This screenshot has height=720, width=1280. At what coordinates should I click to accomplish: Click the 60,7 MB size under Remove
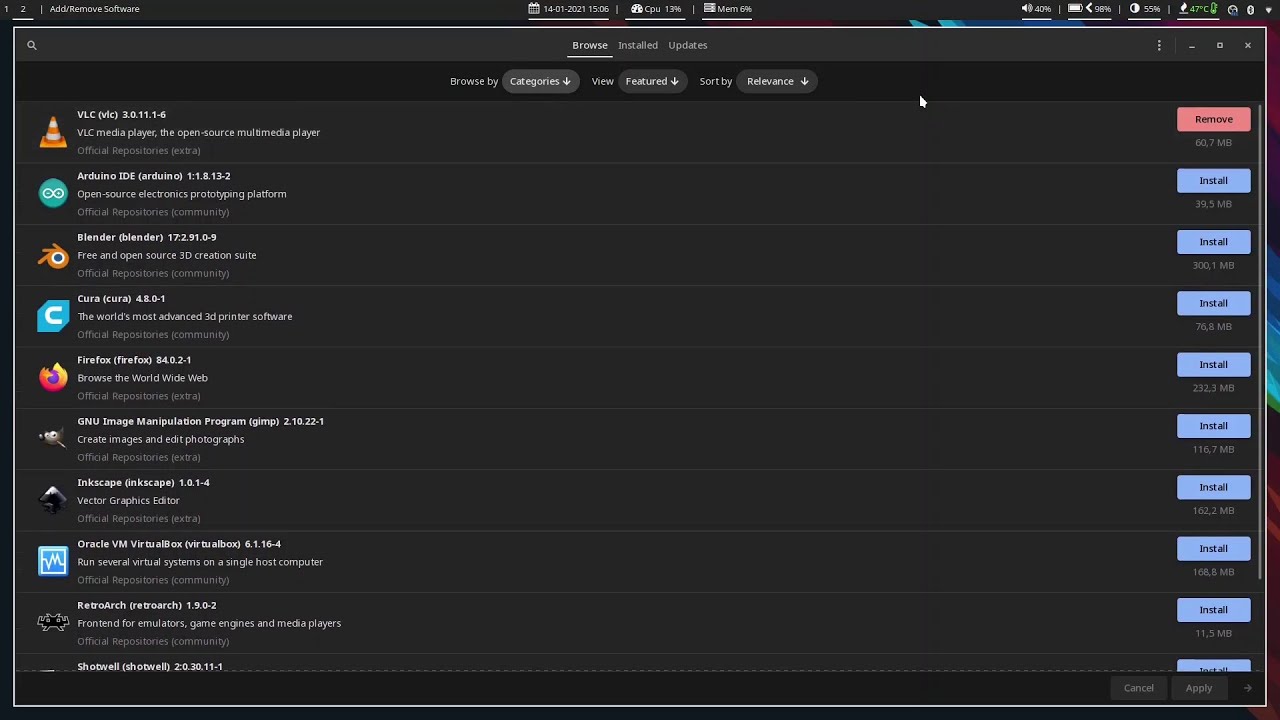tap(1213, 143)
